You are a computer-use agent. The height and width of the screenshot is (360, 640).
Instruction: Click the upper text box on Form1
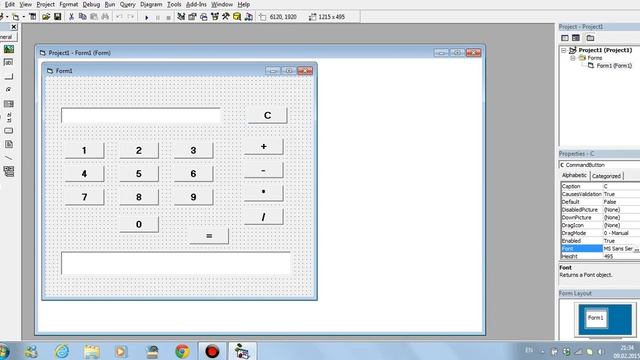coord(141,116)
